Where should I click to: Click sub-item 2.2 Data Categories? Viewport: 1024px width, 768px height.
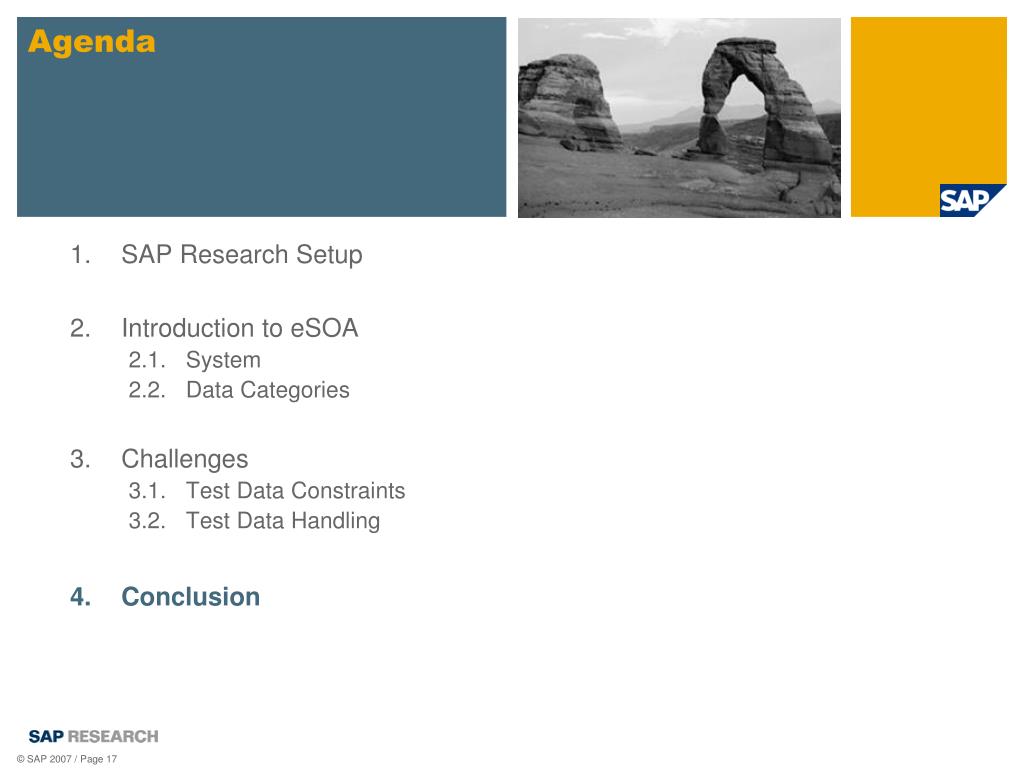pyautogui.click(x=239, y=391)
